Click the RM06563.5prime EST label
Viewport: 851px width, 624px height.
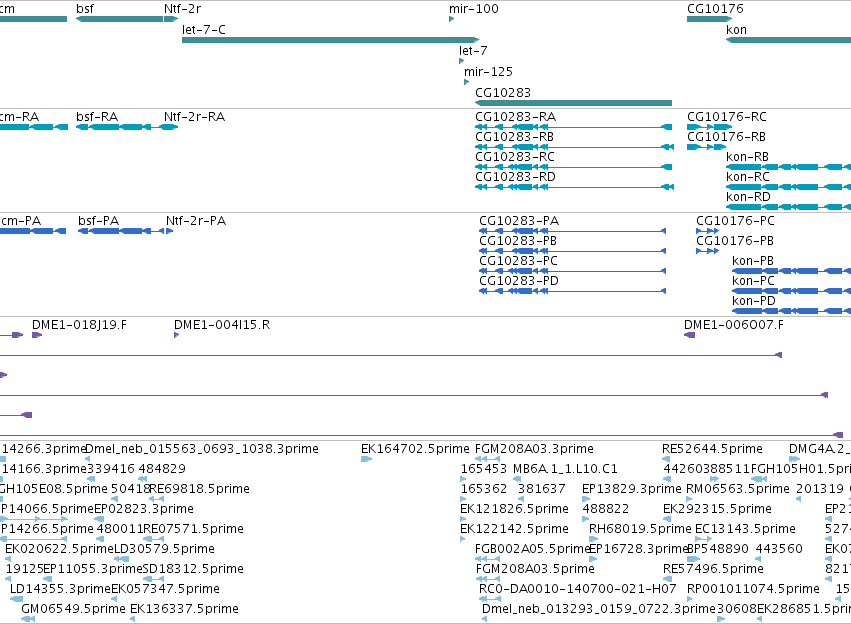tap(738, 489)
